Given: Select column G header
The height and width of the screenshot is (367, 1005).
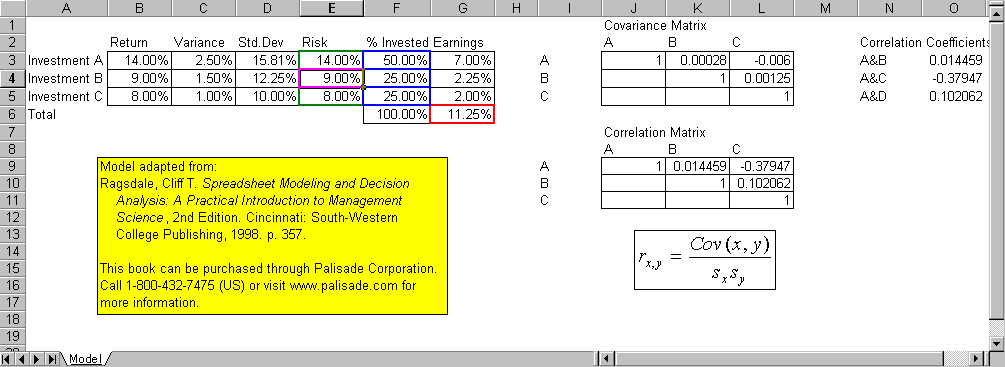Looking at the screenshot, I should (463, 8).
